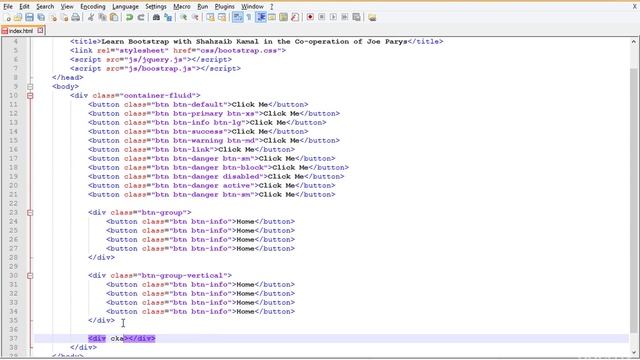This screenshot has width=640, height=360.
Task: Collapse the container-fluid div fold at line 10
Action: [x=30, y=96]
